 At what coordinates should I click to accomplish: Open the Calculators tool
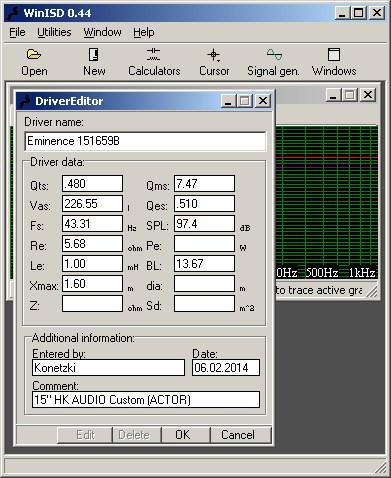tap(154, 62)
